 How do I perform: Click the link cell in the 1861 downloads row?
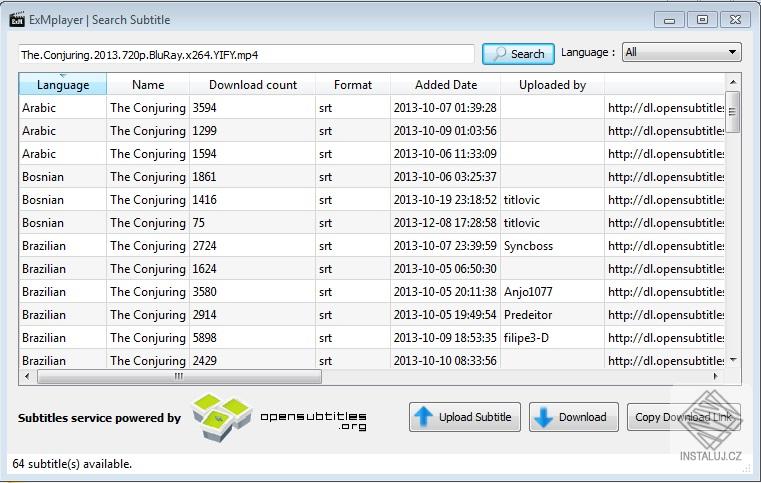tap(665, 177)
